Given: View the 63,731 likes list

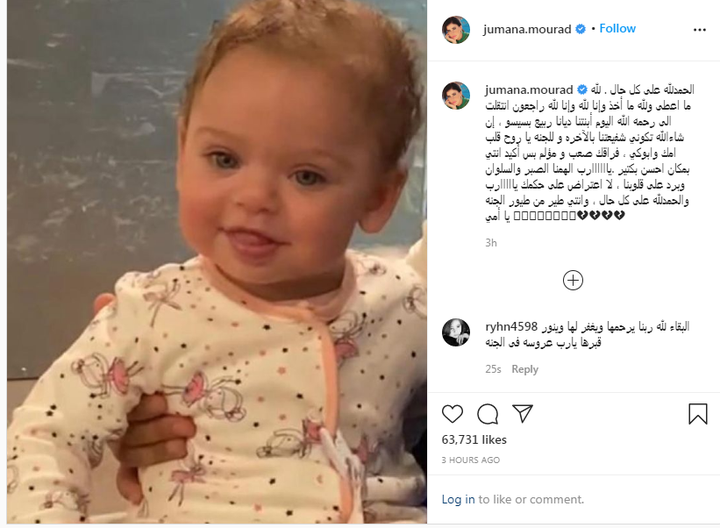Looking at the screenshot, I should coord(474,440).
